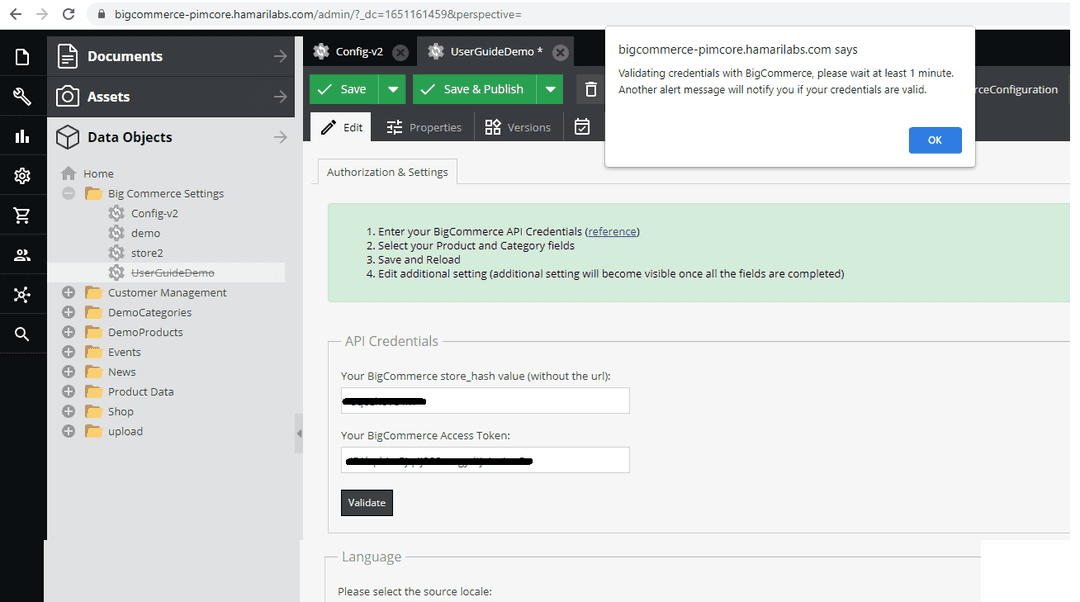Viewport: 1080px width, 602px height.
Task: Click the Save & Publish button
Action: click(x=475, y=90)
